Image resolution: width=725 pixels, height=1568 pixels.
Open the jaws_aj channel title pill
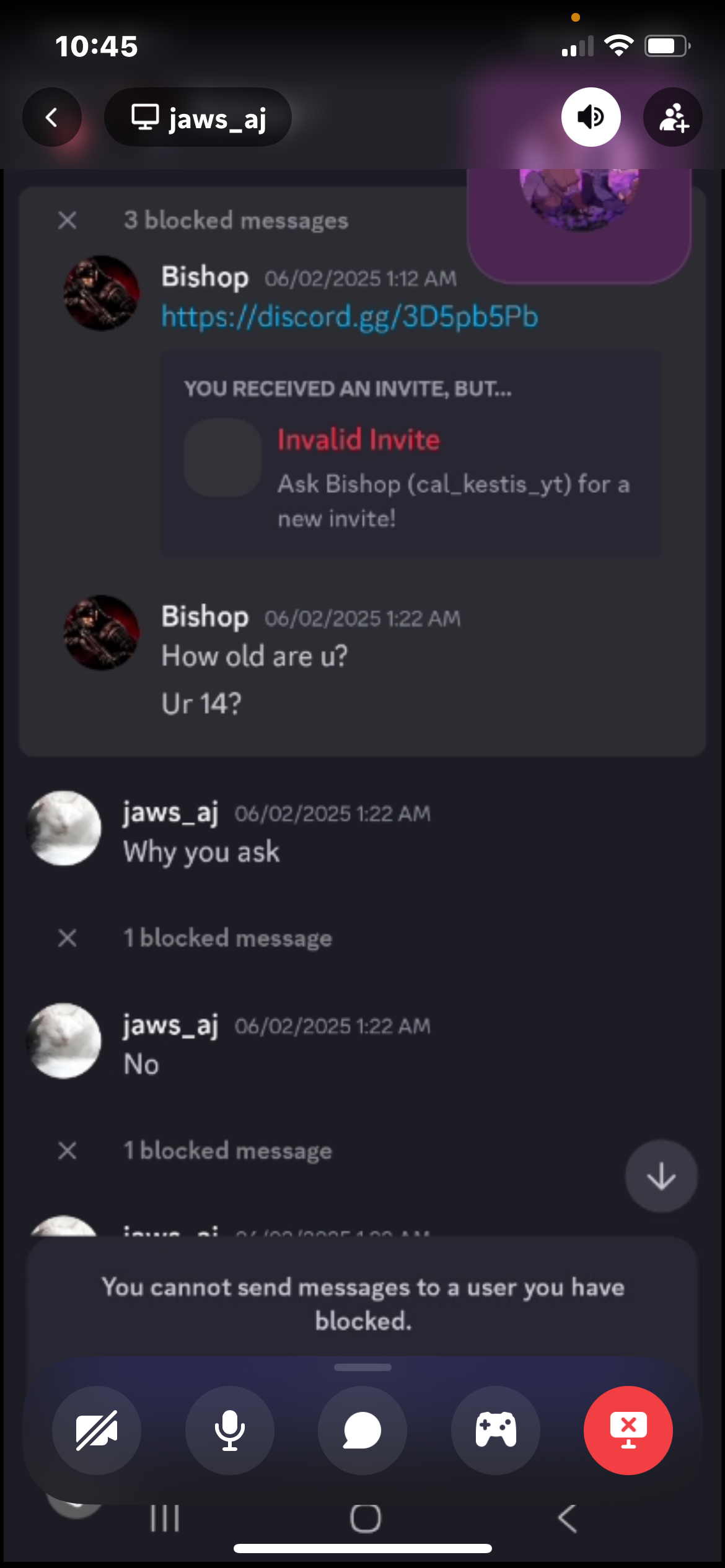(198, 117)
